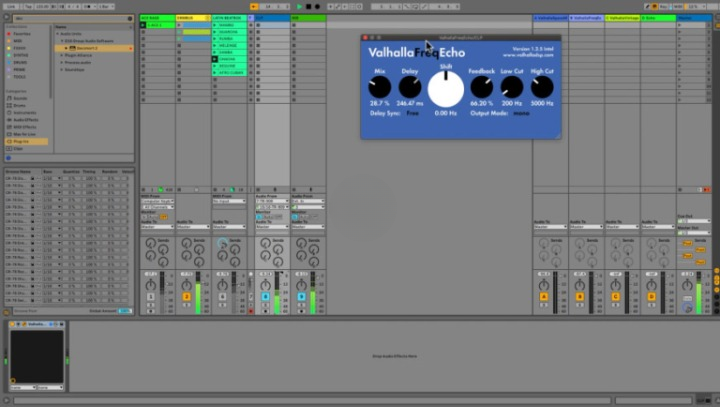Launch the MAMBO clip
Screen dimensions: 720x407
214,25
